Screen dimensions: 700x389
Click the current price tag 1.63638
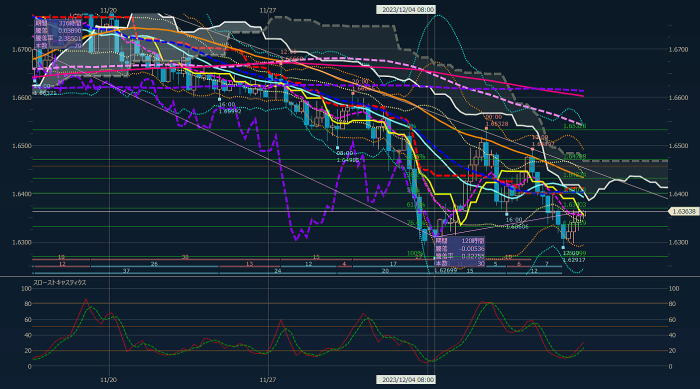684,212
